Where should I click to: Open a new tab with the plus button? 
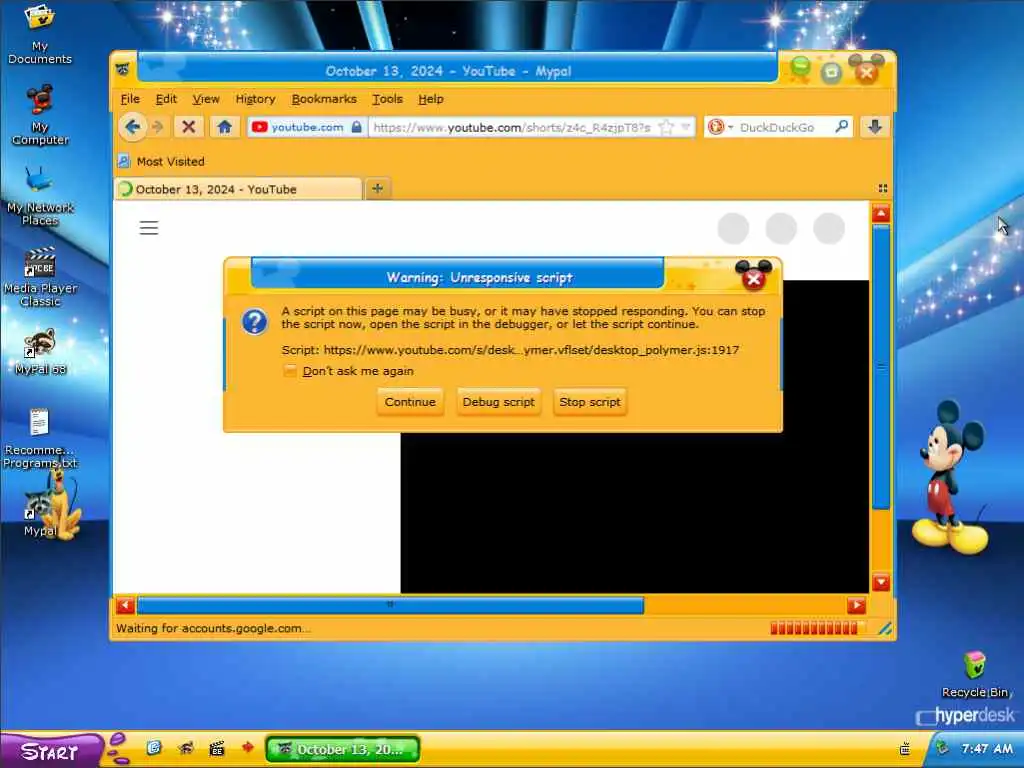pyautogui.click(x=377, y=189)
